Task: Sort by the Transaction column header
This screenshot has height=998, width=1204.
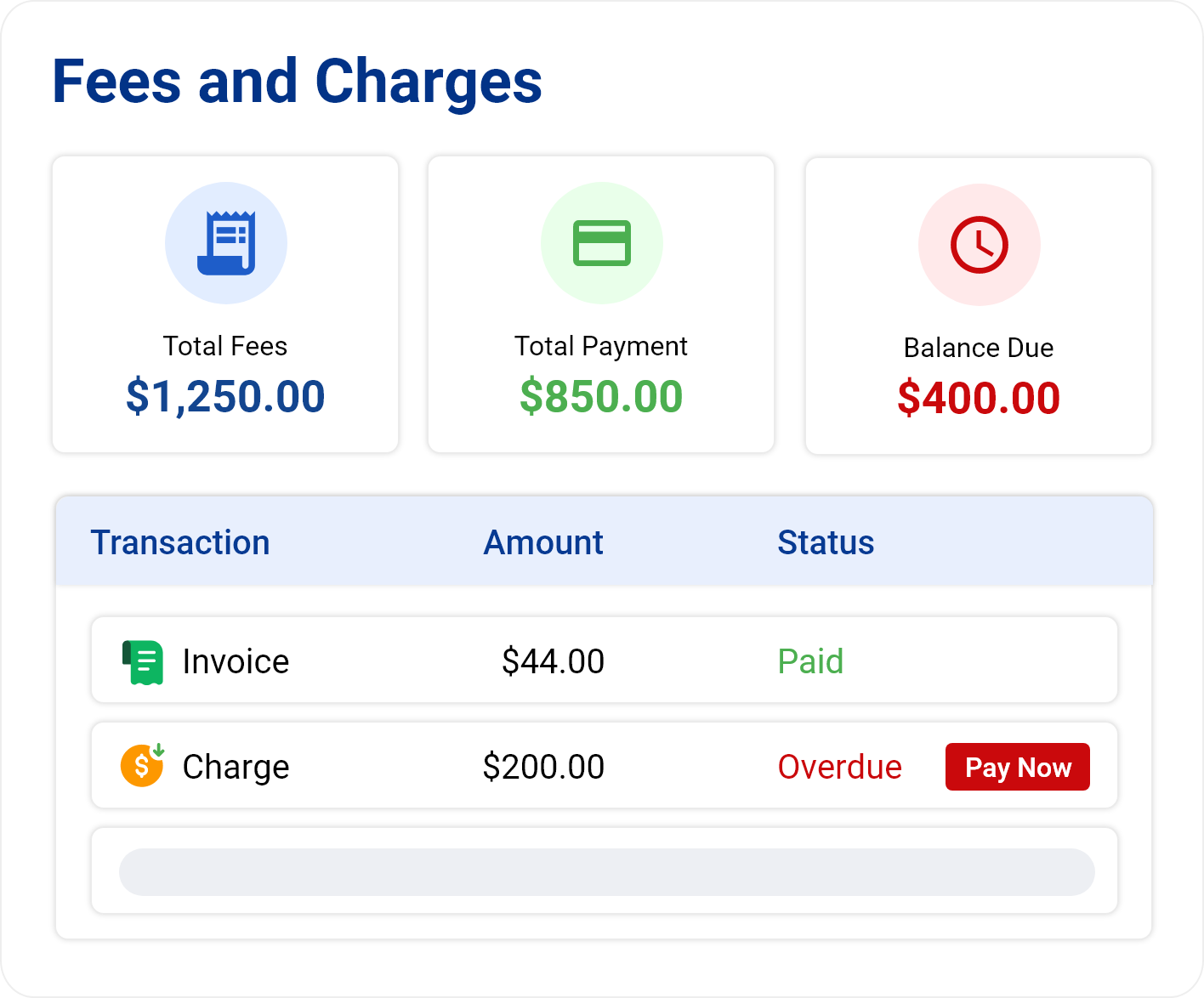Action: tap(180, 542)
